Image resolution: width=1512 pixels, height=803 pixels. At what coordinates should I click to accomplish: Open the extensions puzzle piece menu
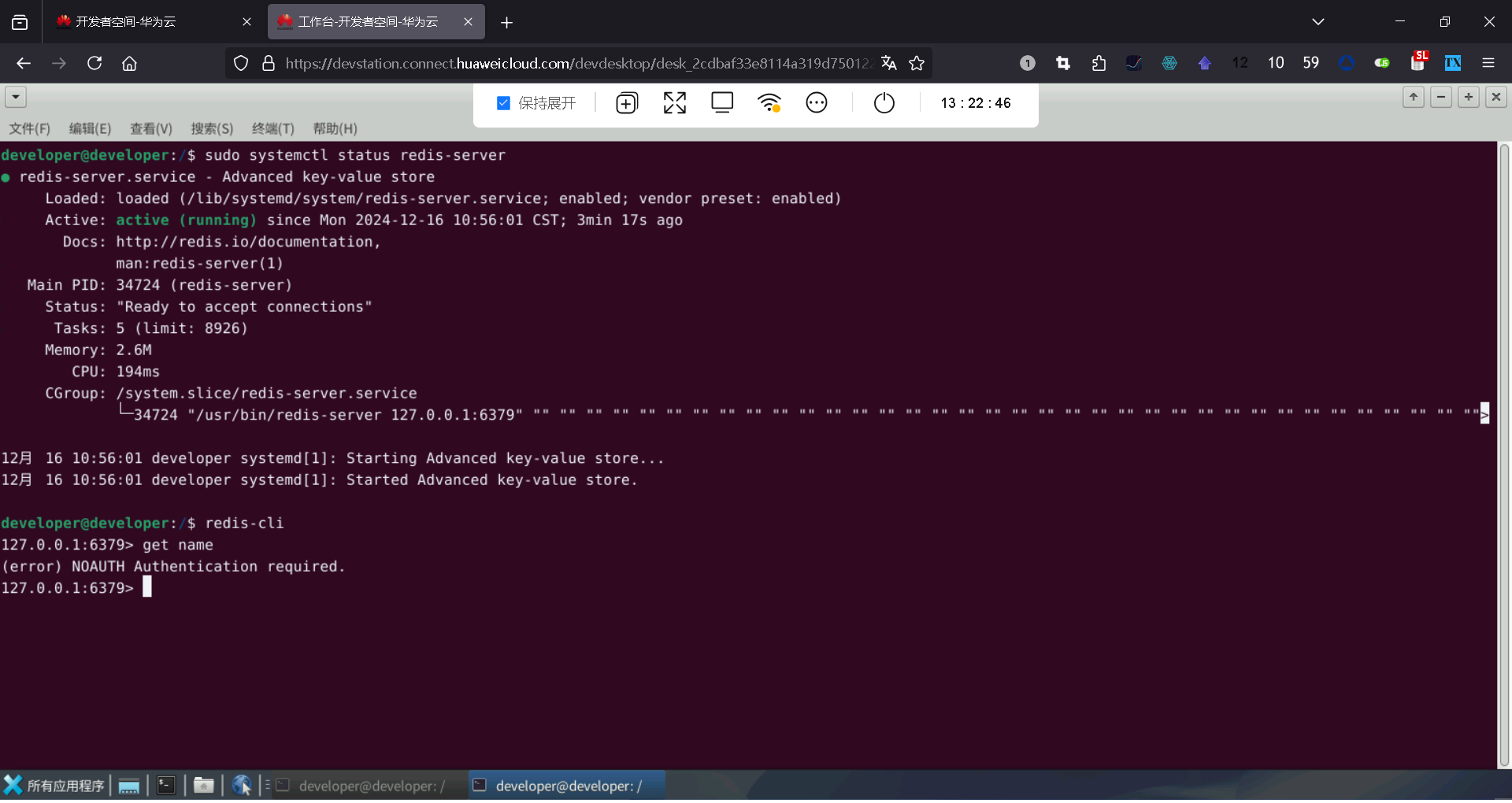click(1099, 63)
